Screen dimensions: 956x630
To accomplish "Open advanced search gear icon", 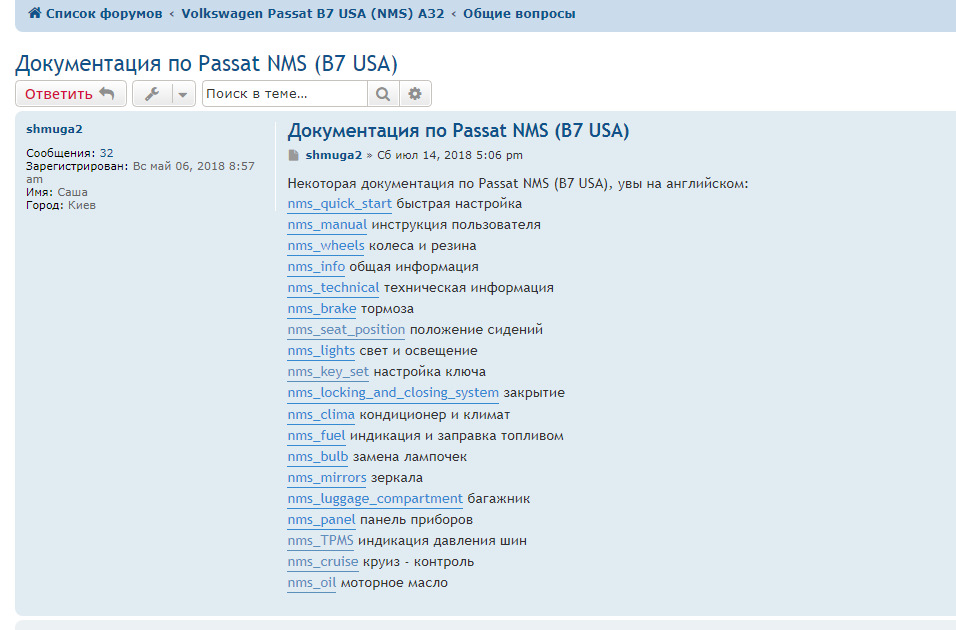I will (x=415, y=94).
